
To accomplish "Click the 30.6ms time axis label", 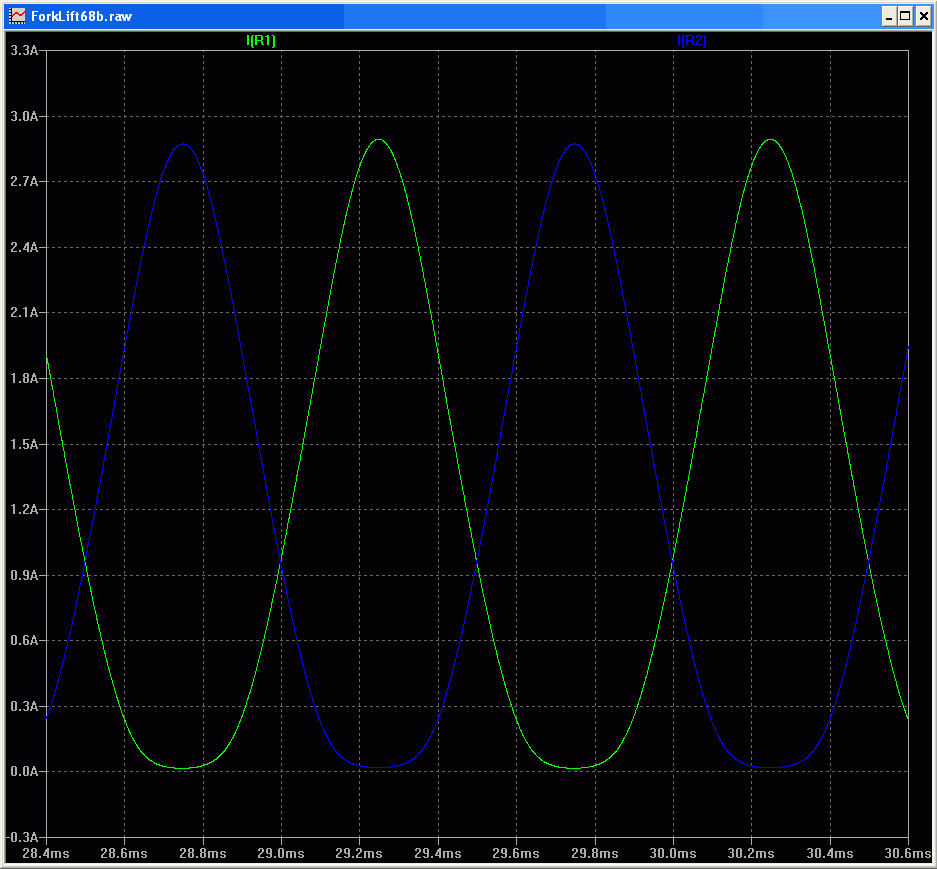I will (908, 853).
